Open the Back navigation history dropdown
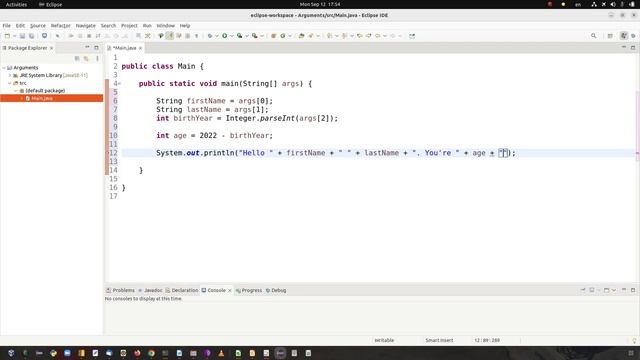Screen dimensions: 640x360 tap(384, 36)
